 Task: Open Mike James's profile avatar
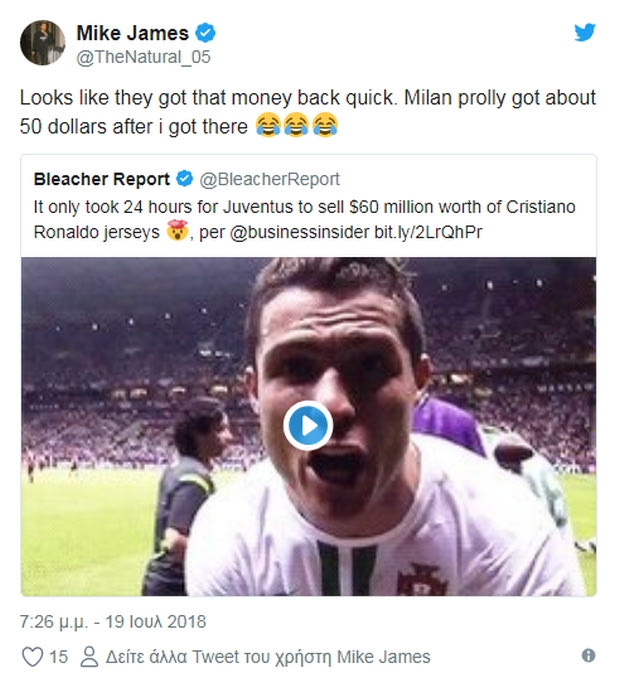(43, 43)
